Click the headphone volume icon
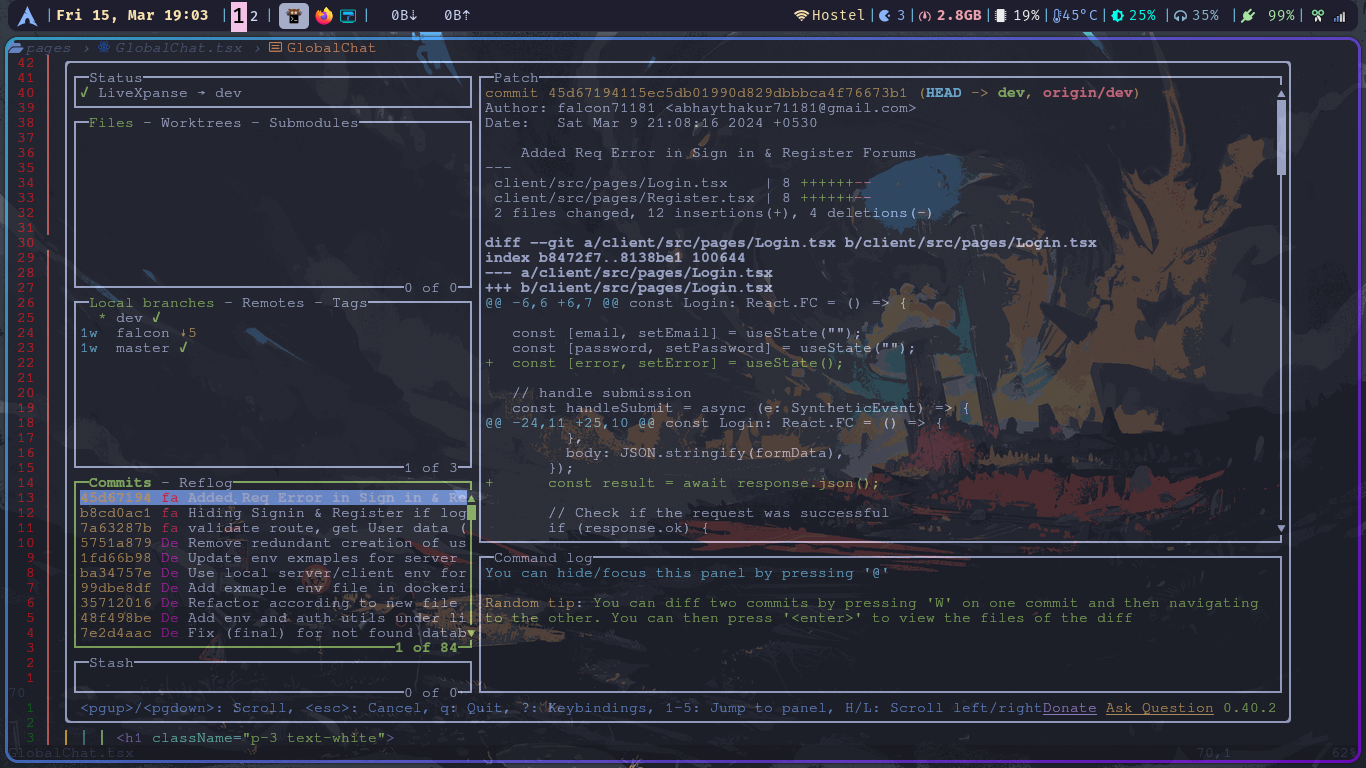 coord(1180,15)
